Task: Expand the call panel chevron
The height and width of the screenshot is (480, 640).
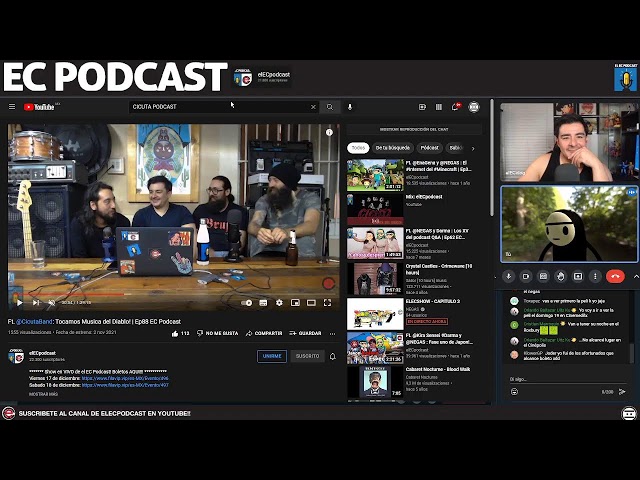Action: [x=636, y=276]
